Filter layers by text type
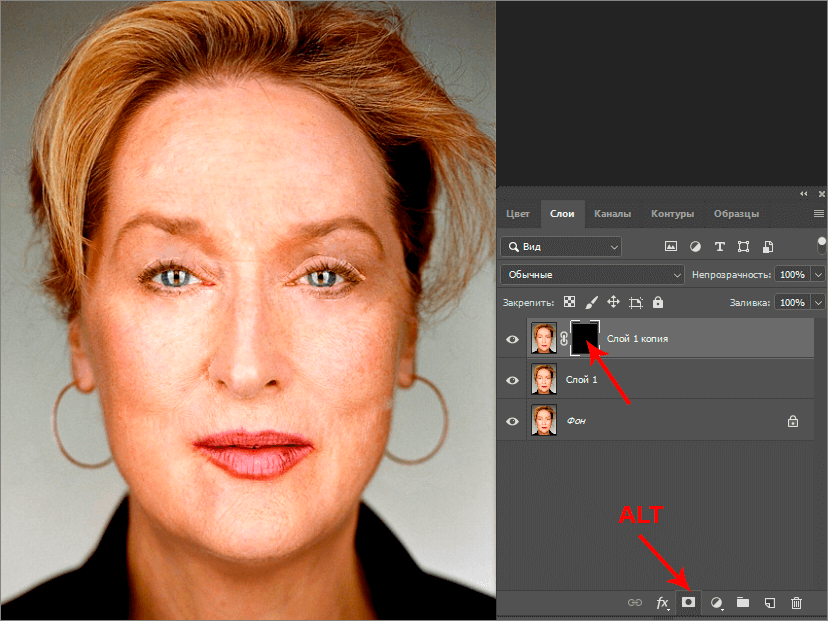This screenshot has height=621, width=828. tap(719, 246)
